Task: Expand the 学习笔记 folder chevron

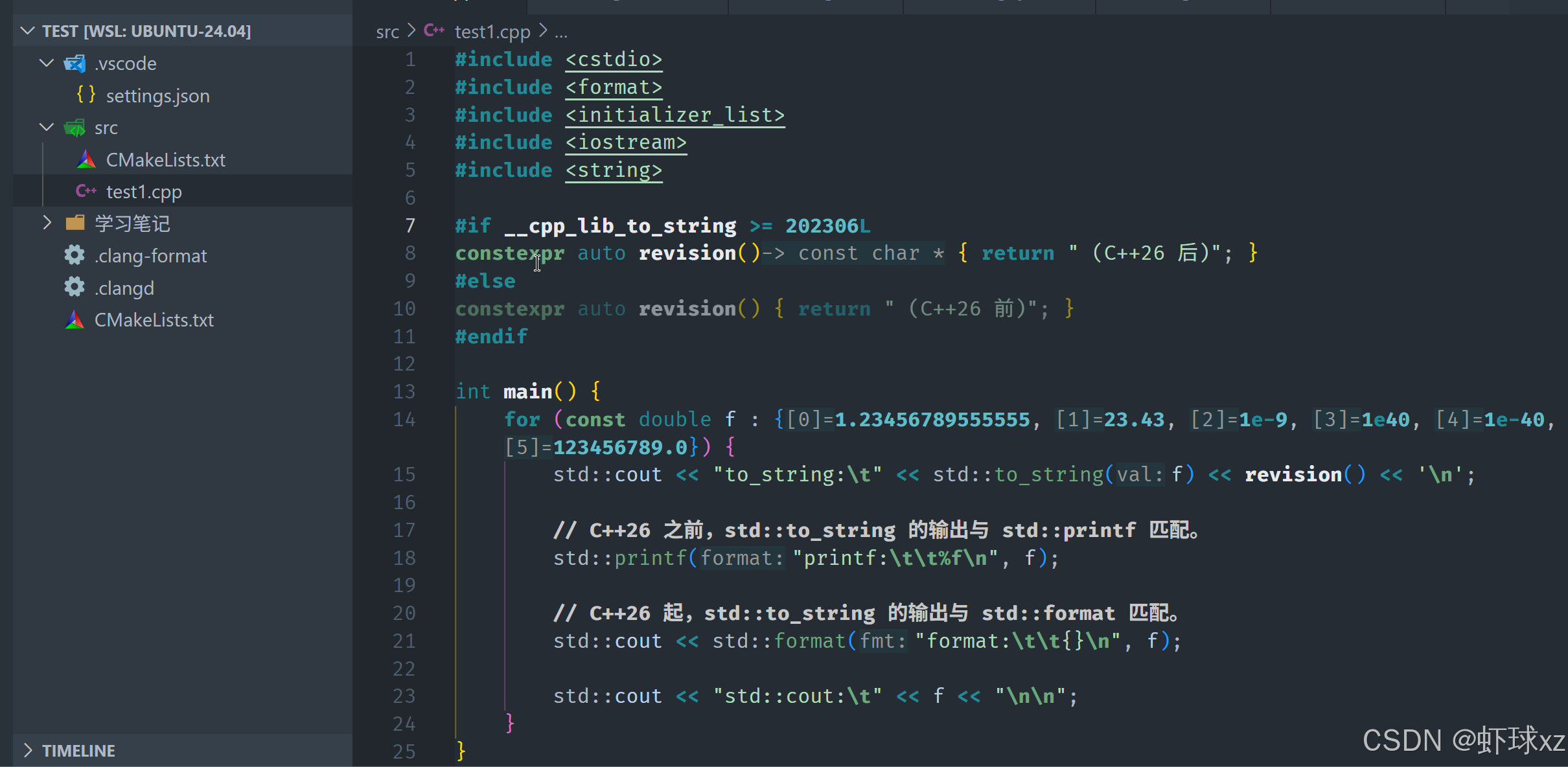Action: (47, 223)
